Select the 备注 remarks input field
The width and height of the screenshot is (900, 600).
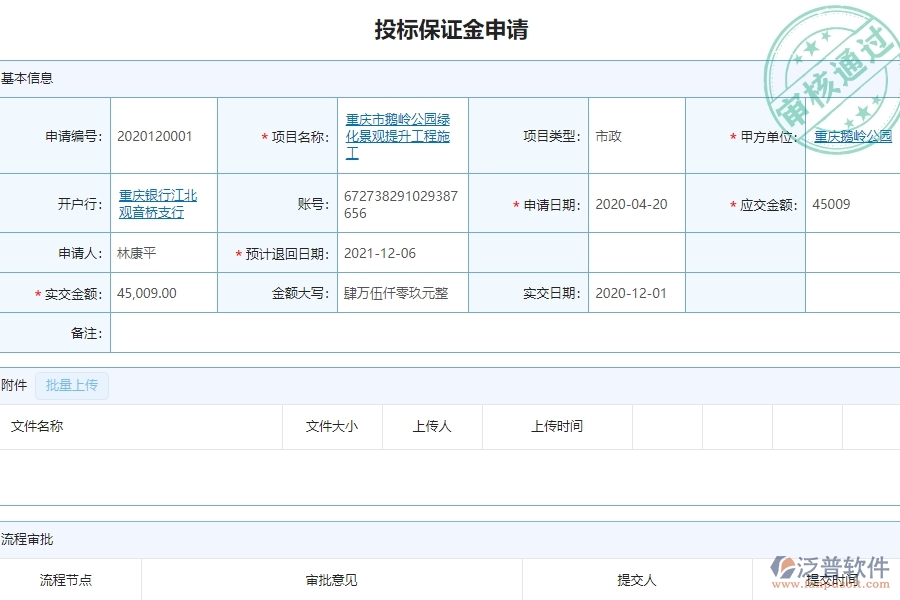pos(500,333)
